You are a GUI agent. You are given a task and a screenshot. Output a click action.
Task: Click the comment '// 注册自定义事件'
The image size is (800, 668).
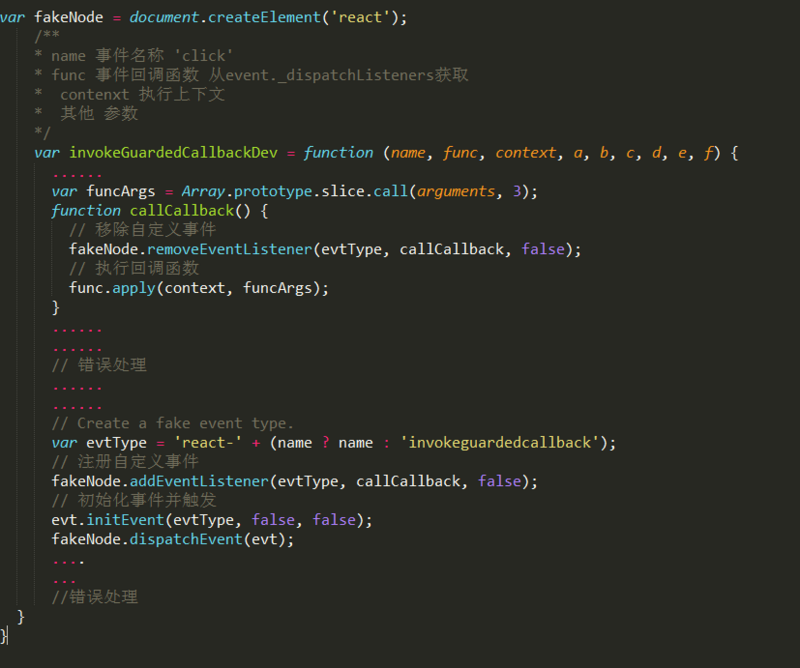tap(125, 462)
